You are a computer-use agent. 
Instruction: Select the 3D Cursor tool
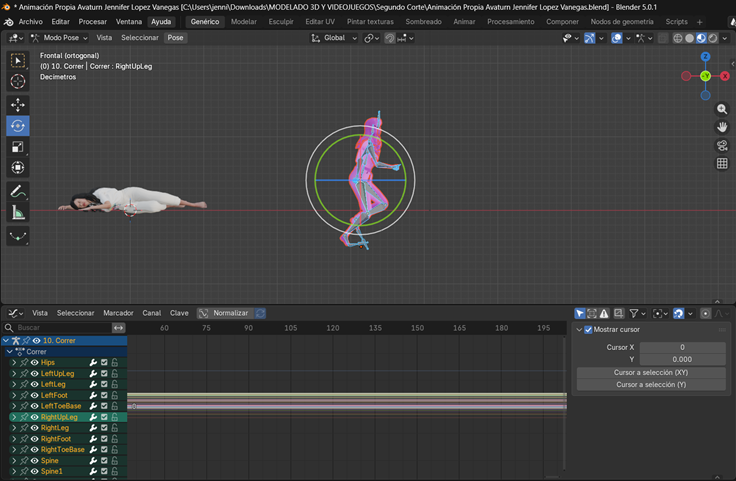[18, 81]
